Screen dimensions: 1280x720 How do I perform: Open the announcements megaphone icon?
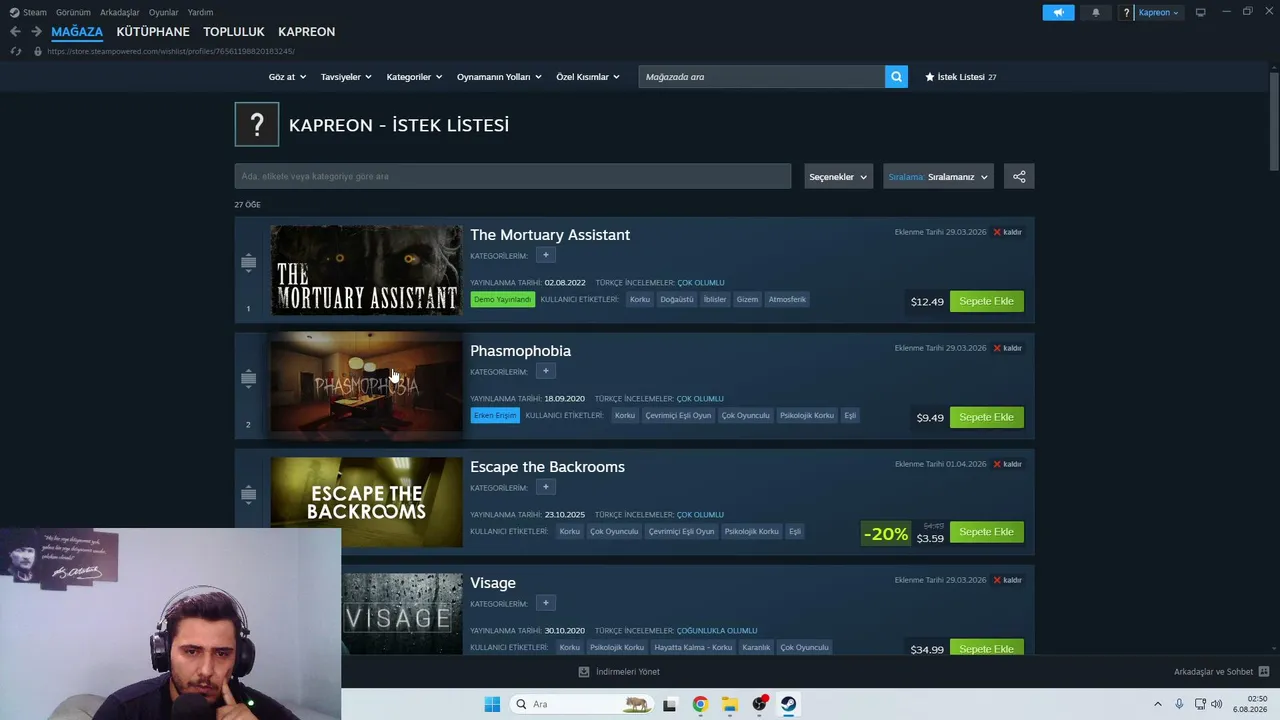tap(1058, 12)
